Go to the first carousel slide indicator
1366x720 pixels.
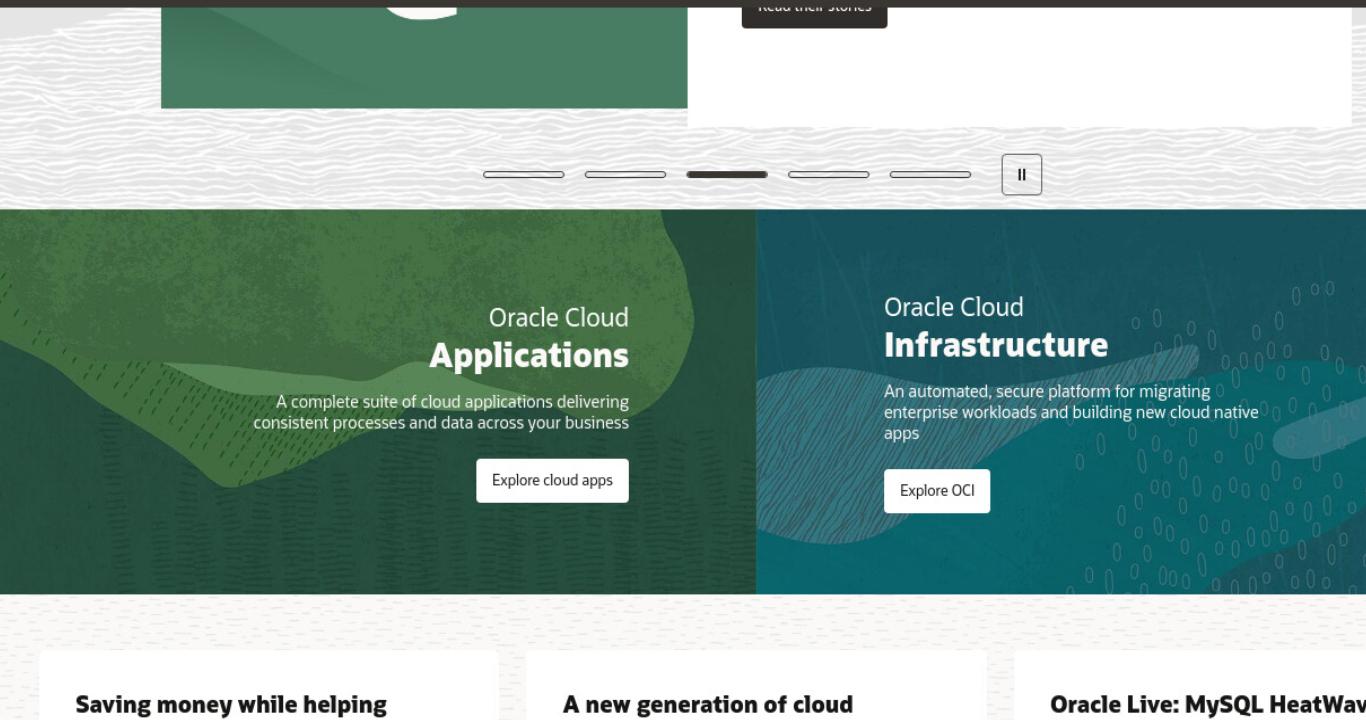click(x=523, y=174)
